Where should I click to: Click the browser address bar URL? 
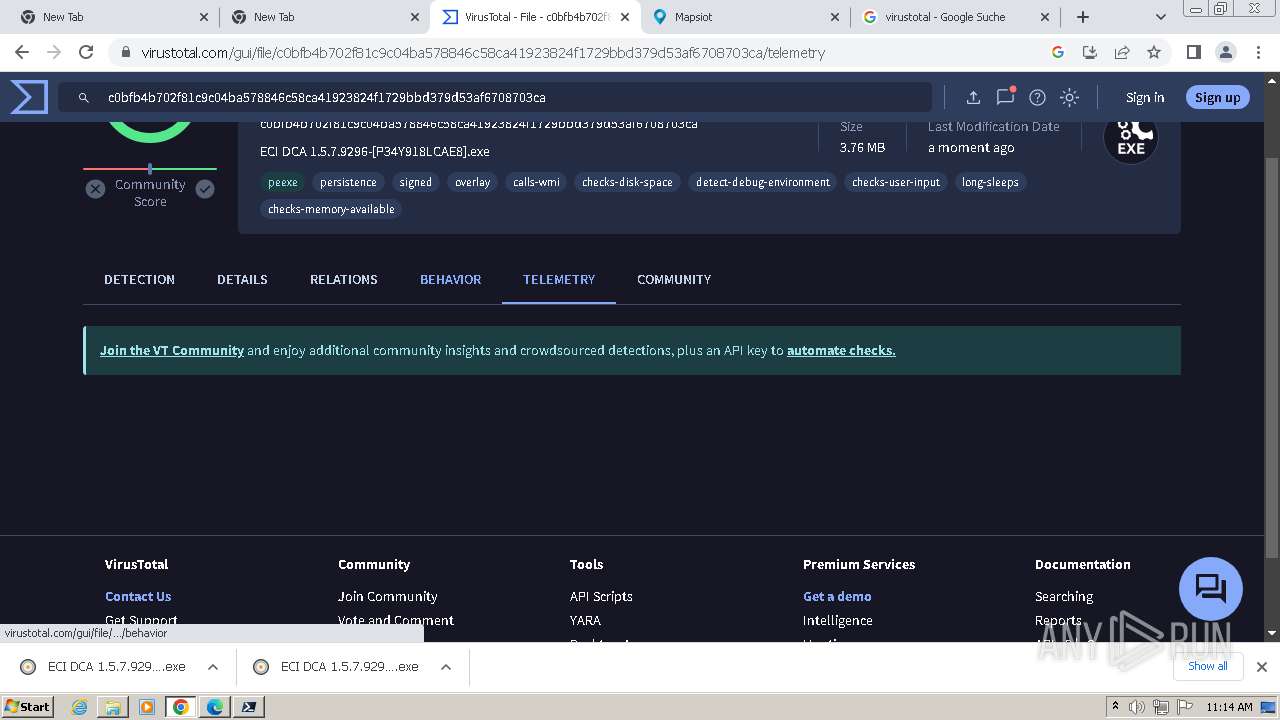pos(483,53)
